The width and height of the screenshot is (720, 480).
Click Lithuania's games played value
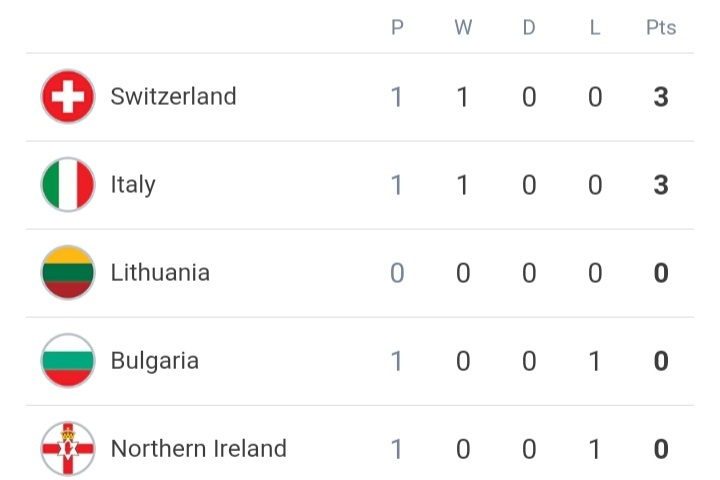tap(397, 273)
